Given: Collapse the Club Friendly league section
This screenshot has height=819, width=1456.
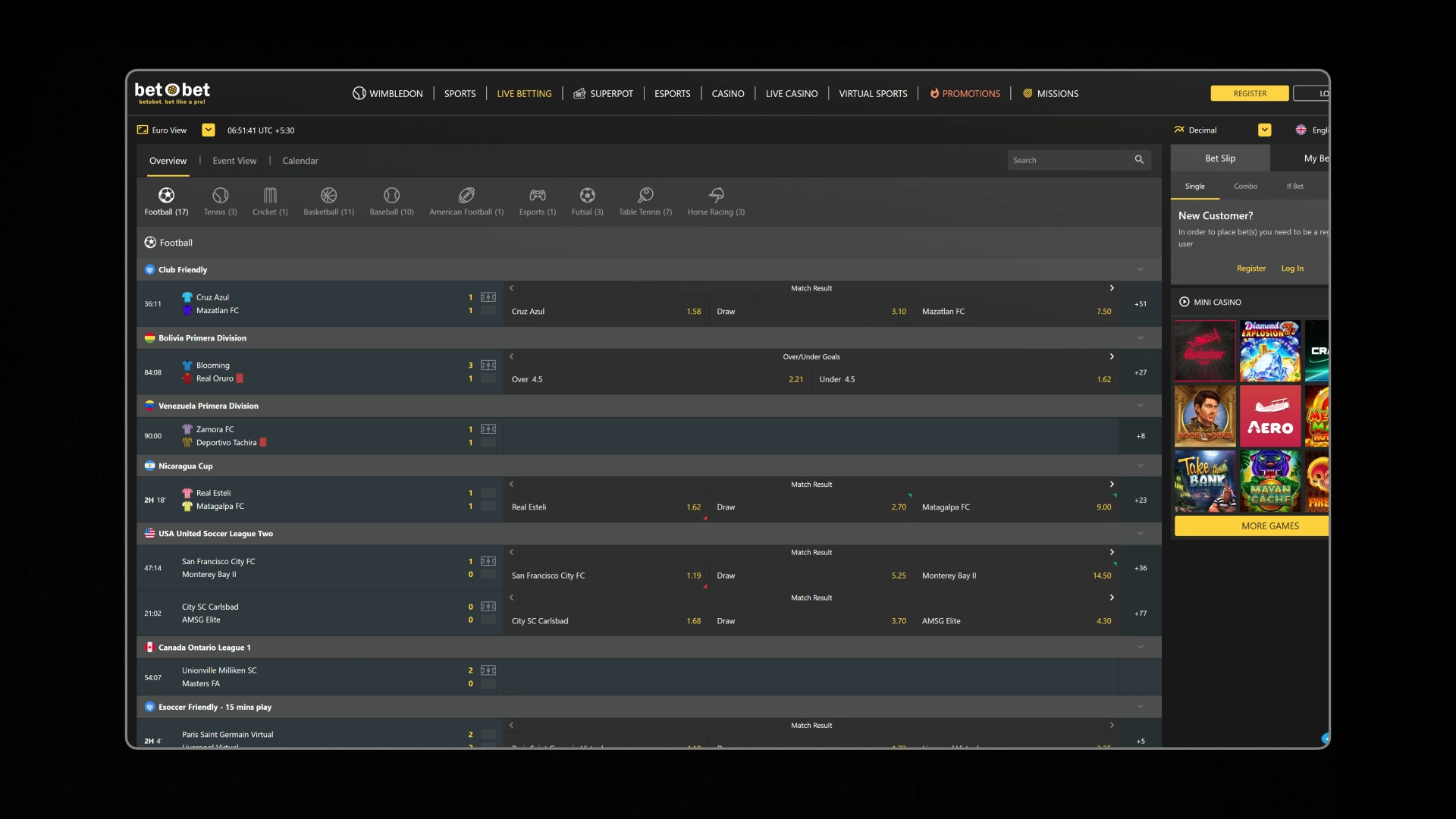Looking at the screenshot, I should (x=1140, y=269).
